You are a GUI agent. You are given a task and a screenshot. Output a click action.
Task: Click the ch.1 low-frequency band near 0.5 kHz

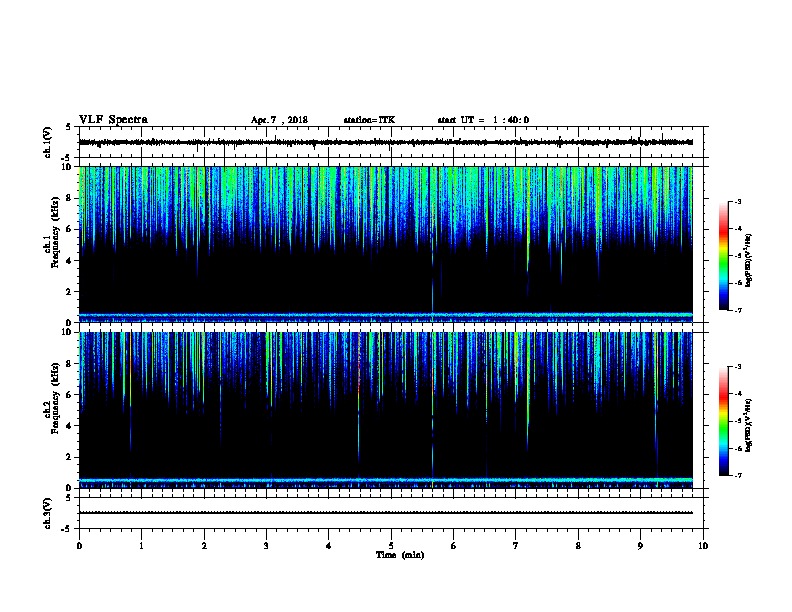386,315
